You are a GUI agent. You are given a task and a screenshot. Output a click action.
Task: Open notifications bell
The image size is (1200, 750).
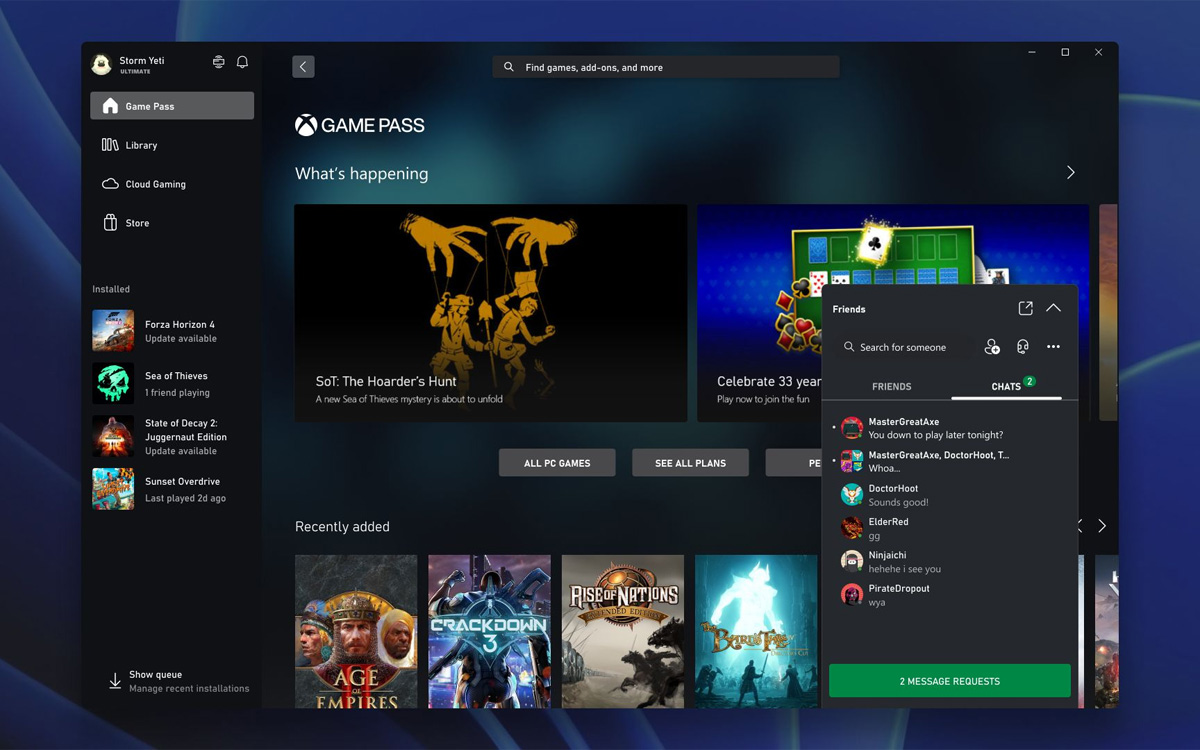point(242,62)
